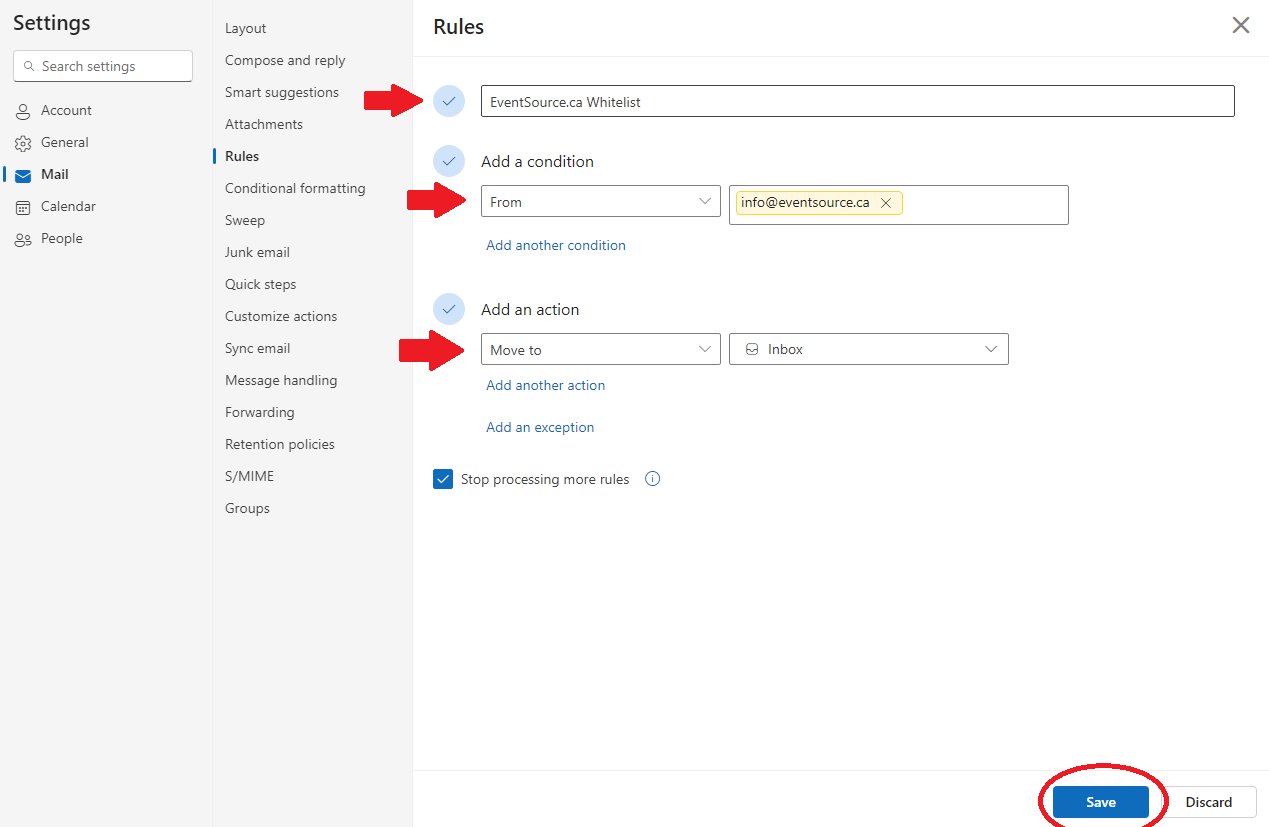Click Add another action link
This screenshot has width=1269, height=827.
click(x=546, y=385)
